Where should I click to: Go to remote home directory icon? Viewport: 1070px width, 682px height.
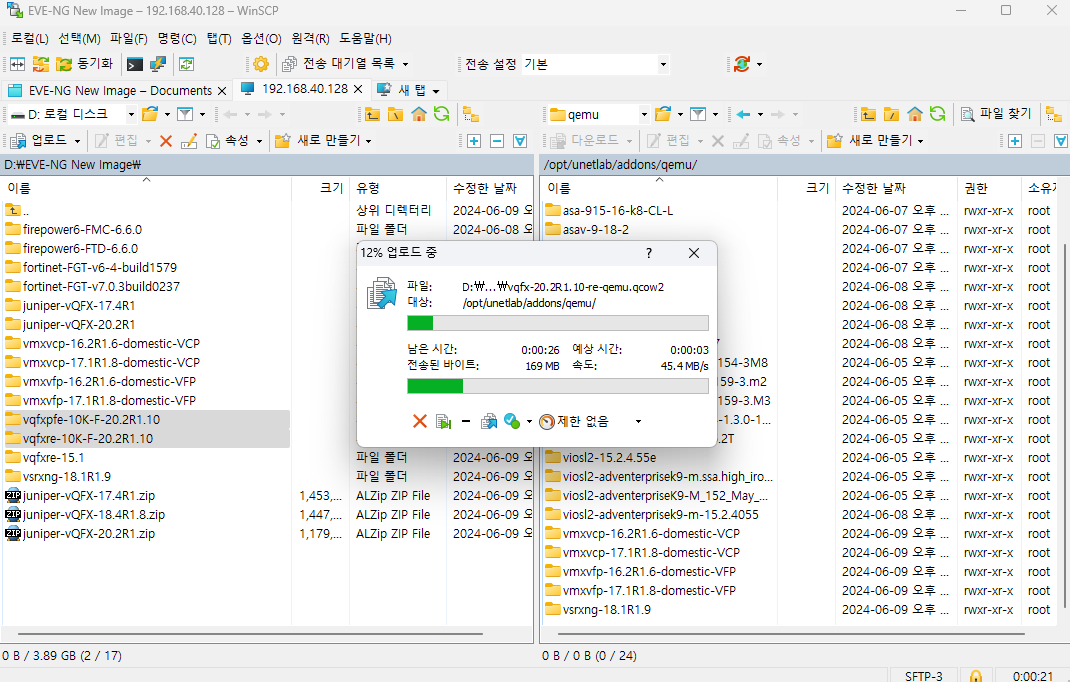914,114
